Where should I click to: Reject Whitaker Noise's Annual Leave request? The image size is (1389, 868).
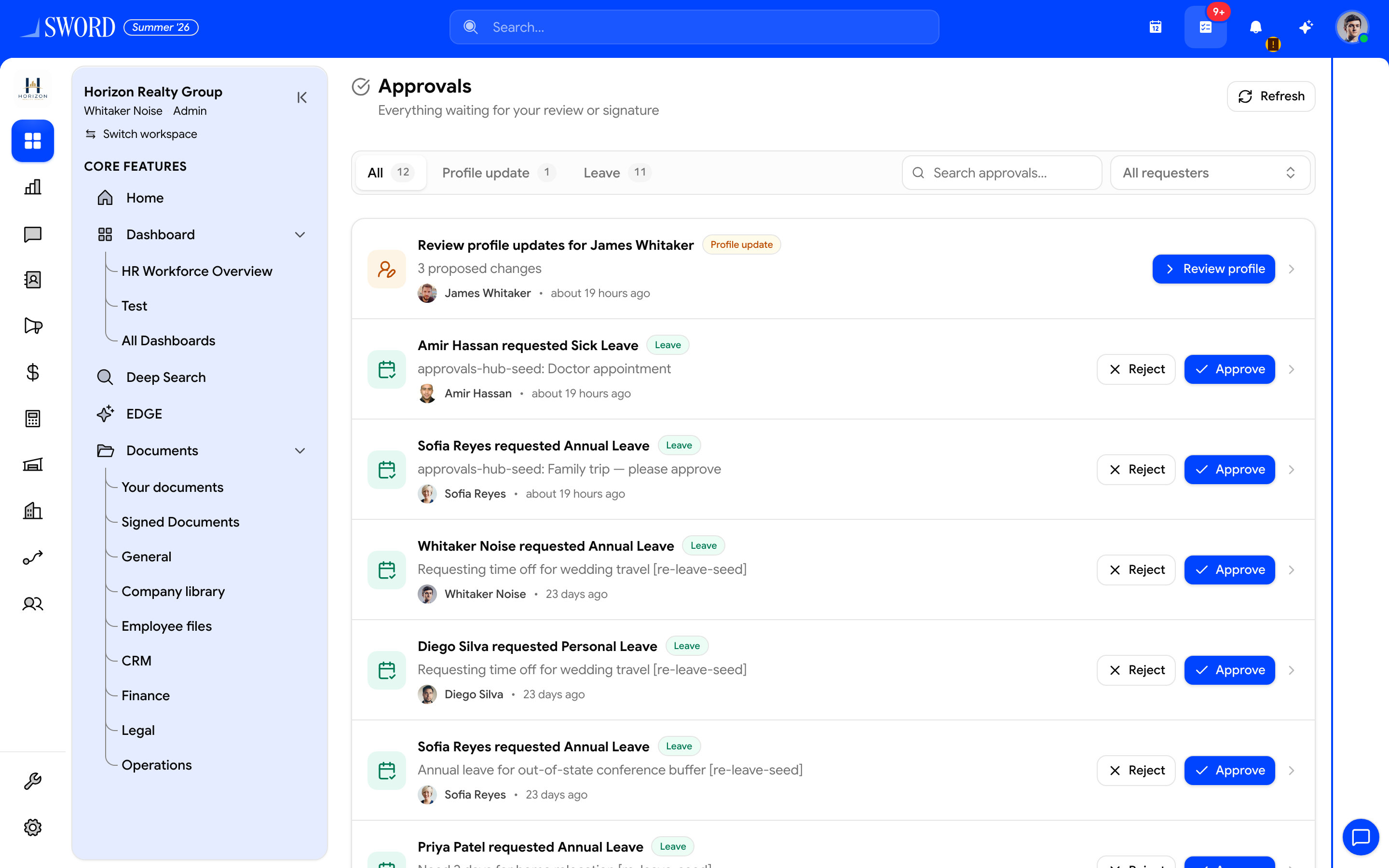point(1136,570)
